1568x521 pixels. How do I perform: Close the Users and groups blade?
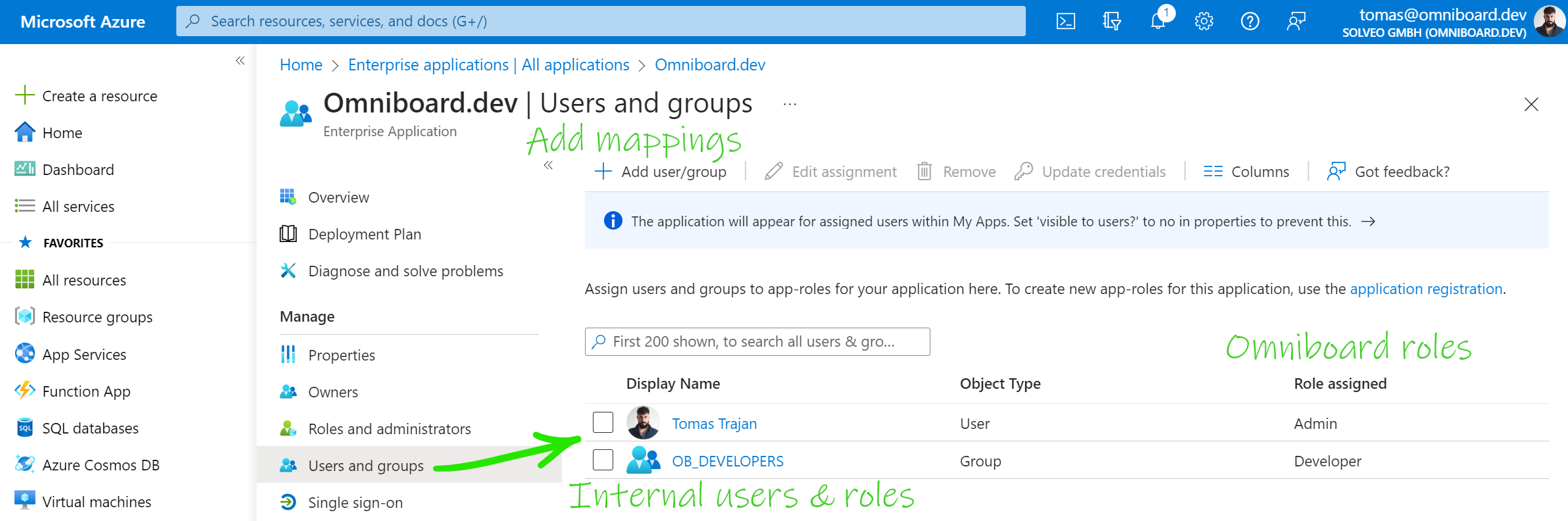coord(1531,104)
